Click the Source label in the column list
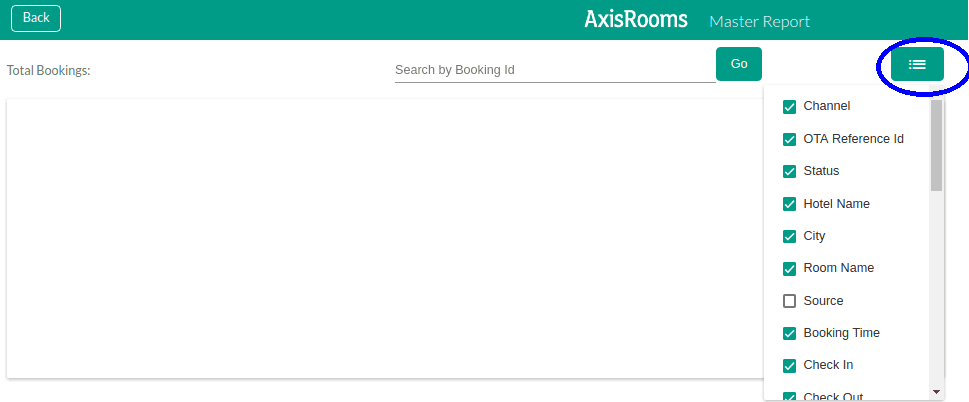 (x=823, y=301)
